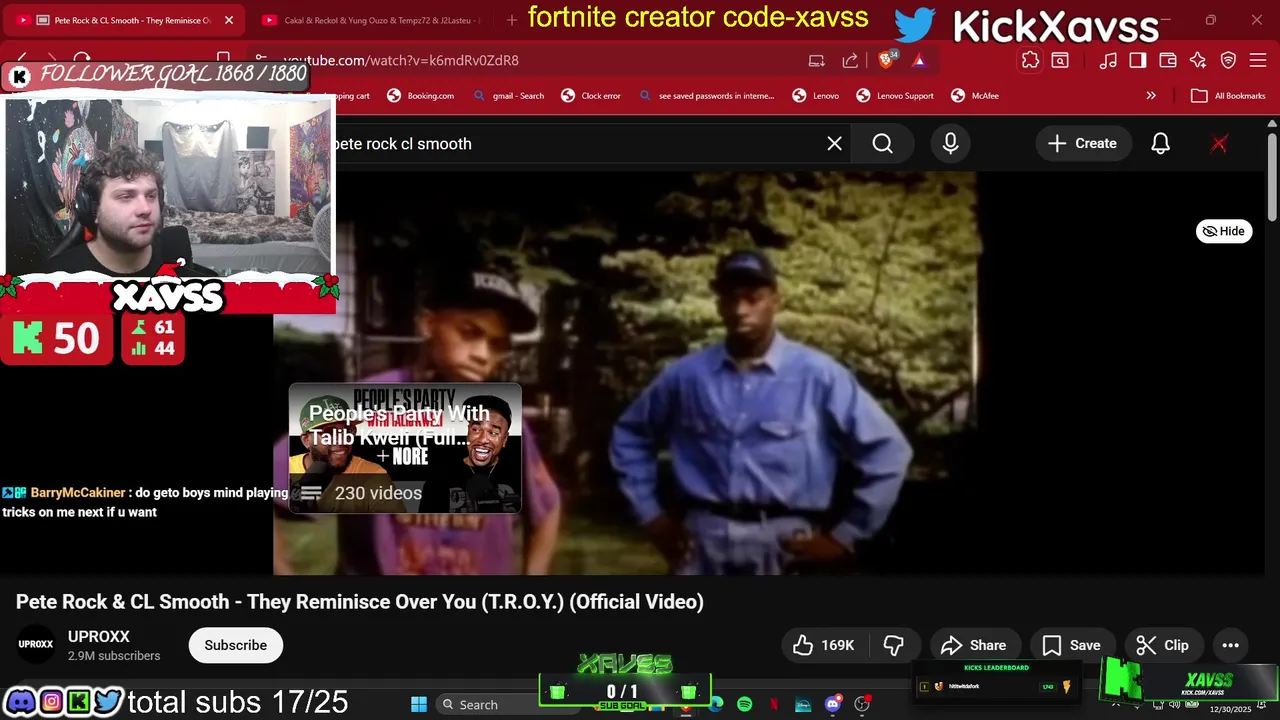Open the YouTube account avatar menu
This screenshot has height=720, width=1280.
pos(1219,144)
